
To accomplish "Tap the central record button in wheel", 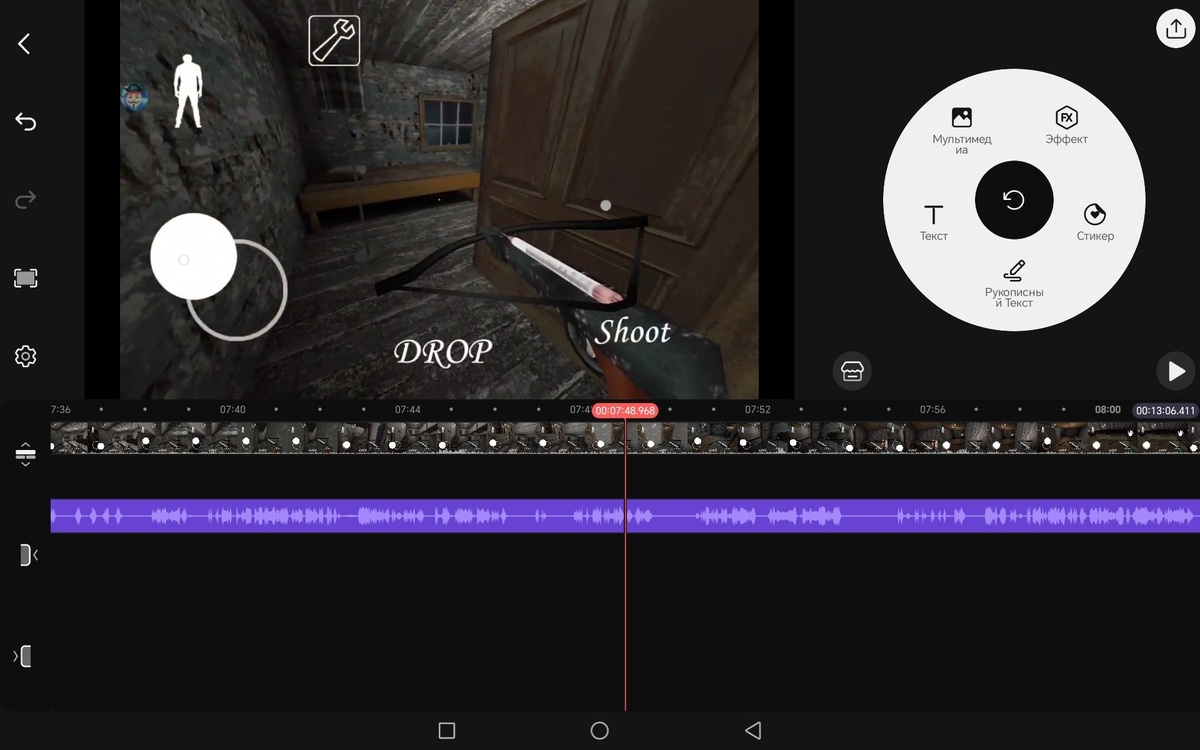I will [1014, 200].
